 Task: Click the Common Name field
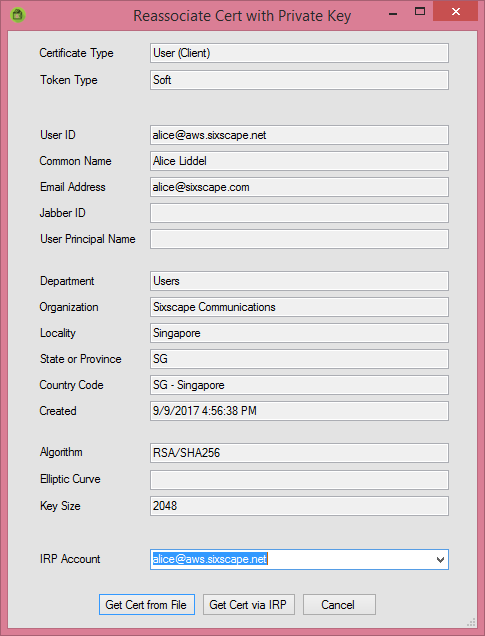[x=299, y=161]
